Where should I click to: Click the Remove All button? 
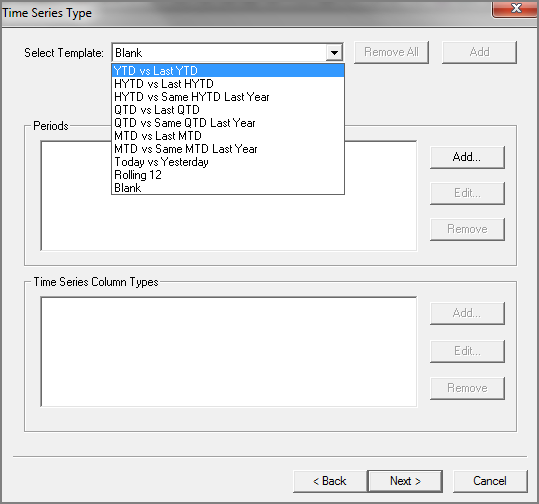[x=391, y=52]
